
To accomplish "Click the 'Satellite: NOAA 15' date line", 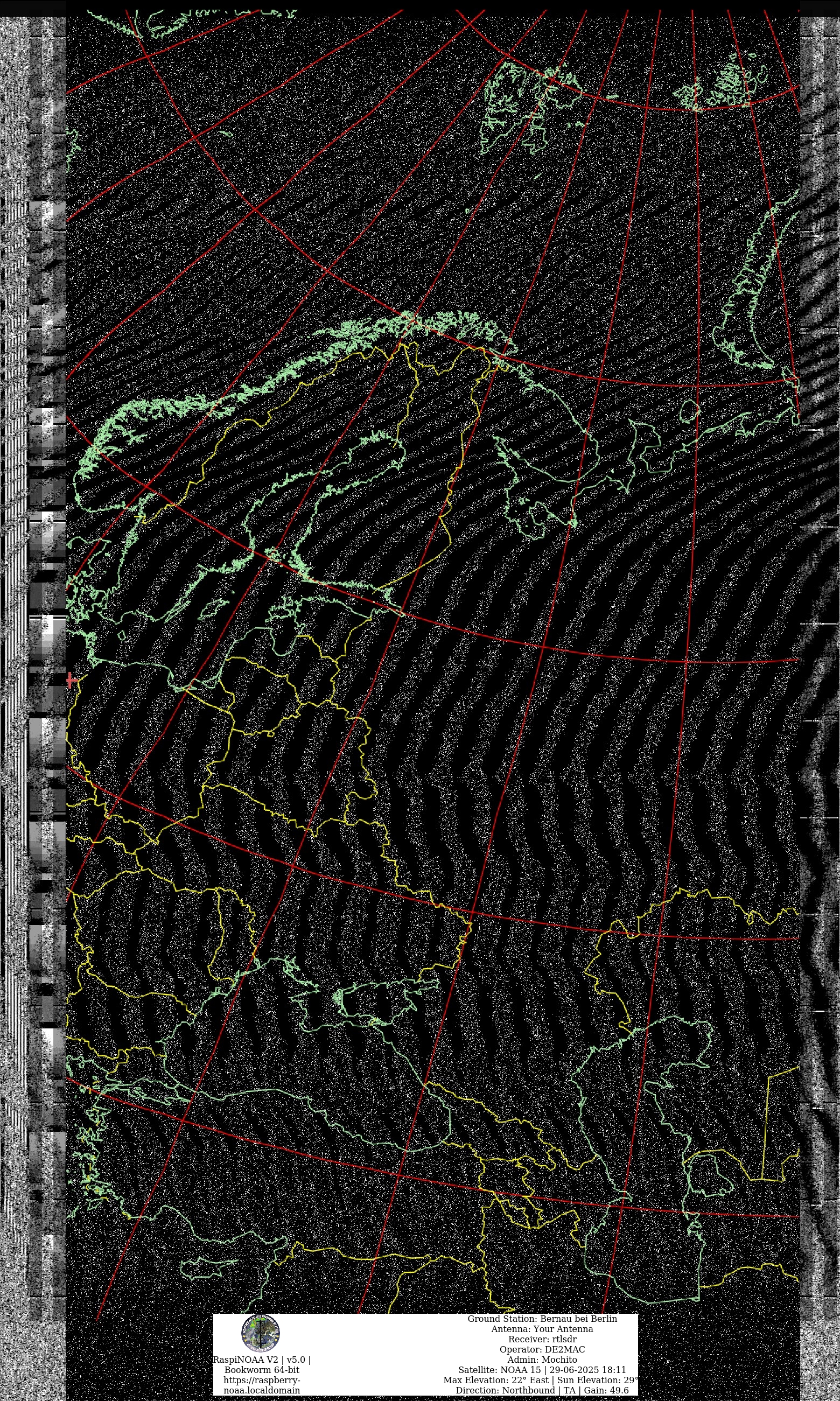I will (542, 1369).
